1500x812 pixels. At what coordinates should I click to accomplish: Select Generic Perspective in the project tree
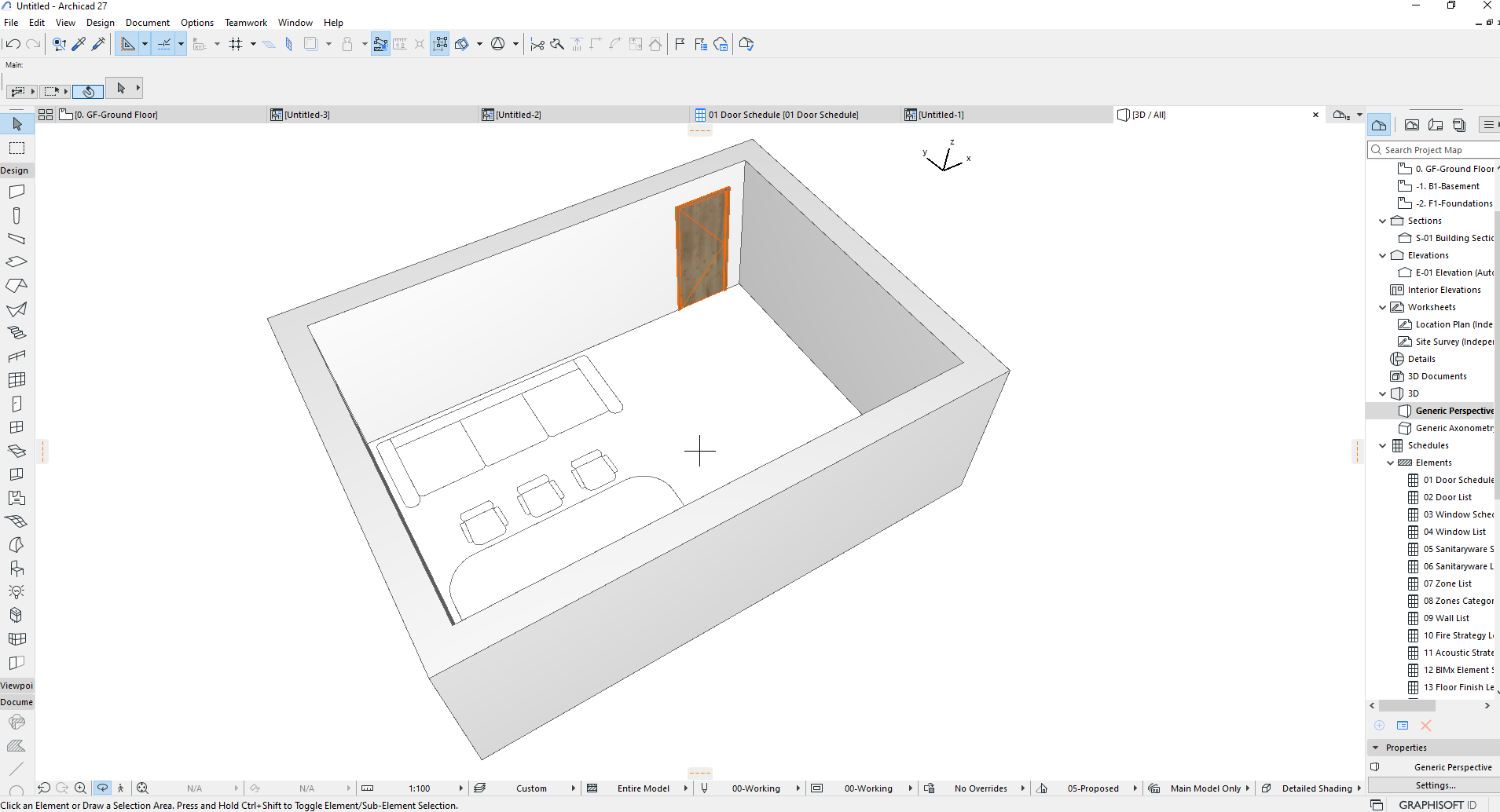(1451, 410)
